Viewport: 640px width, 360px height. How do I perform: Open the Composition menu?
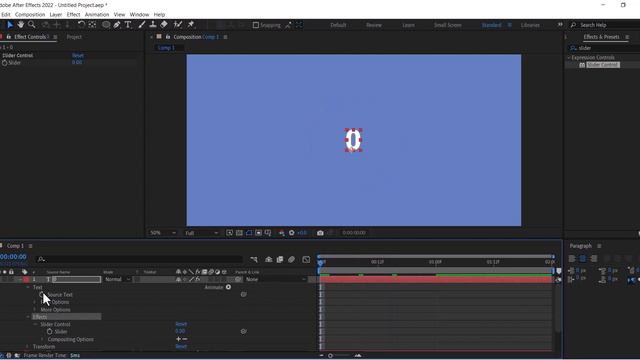[30, 14]
